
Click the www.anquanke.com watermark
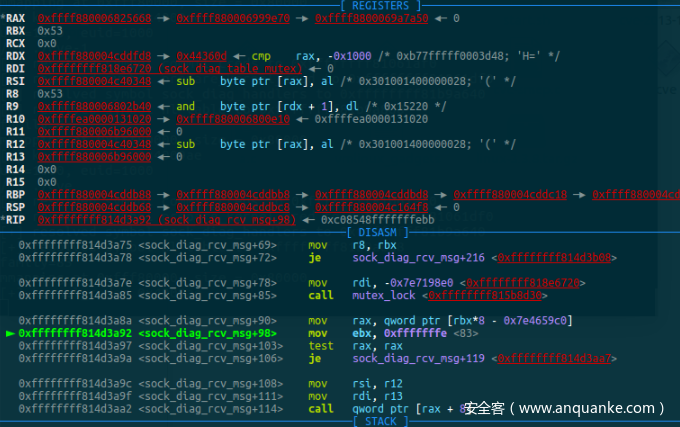tap(564, 408)
